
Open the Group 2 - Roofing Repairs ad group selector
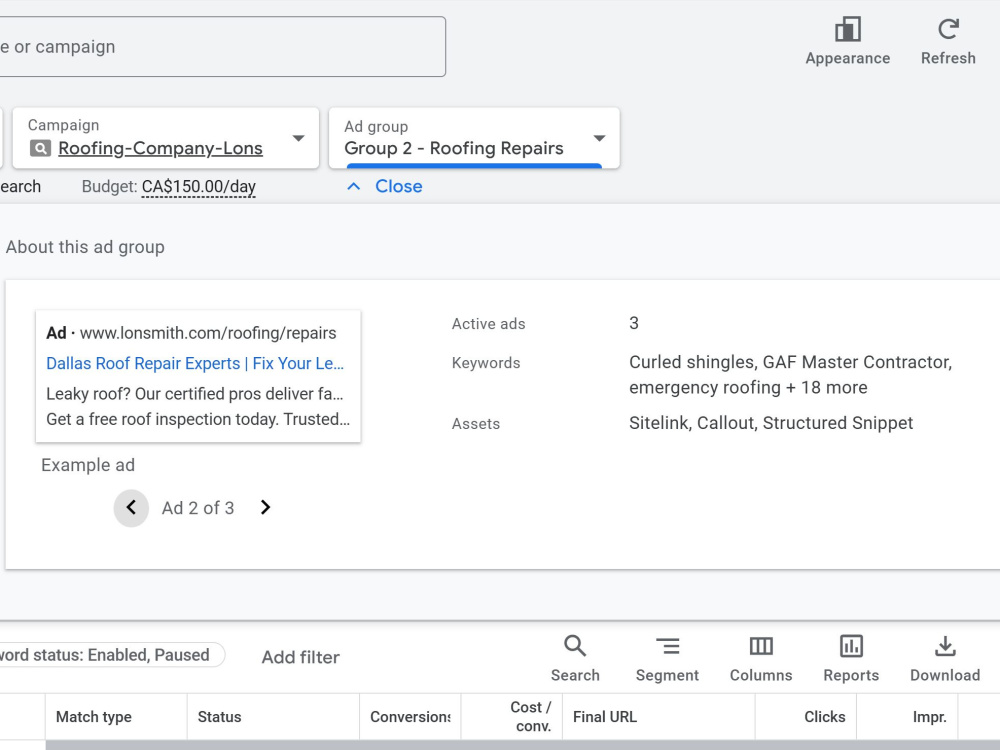[x=474, y=138]
